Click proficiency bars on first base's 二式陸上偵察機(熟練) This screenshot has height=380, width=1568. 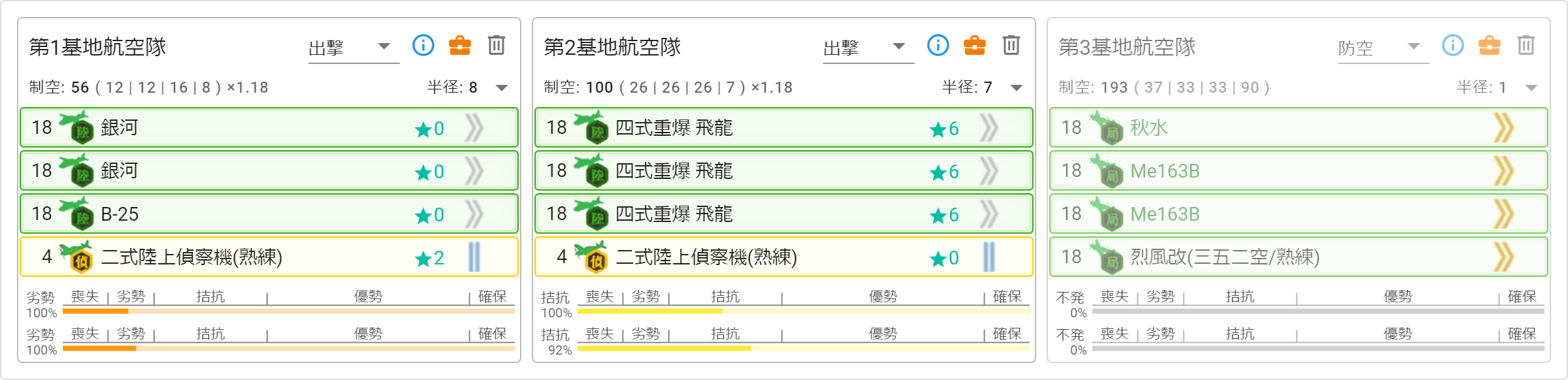coord(474,257)
